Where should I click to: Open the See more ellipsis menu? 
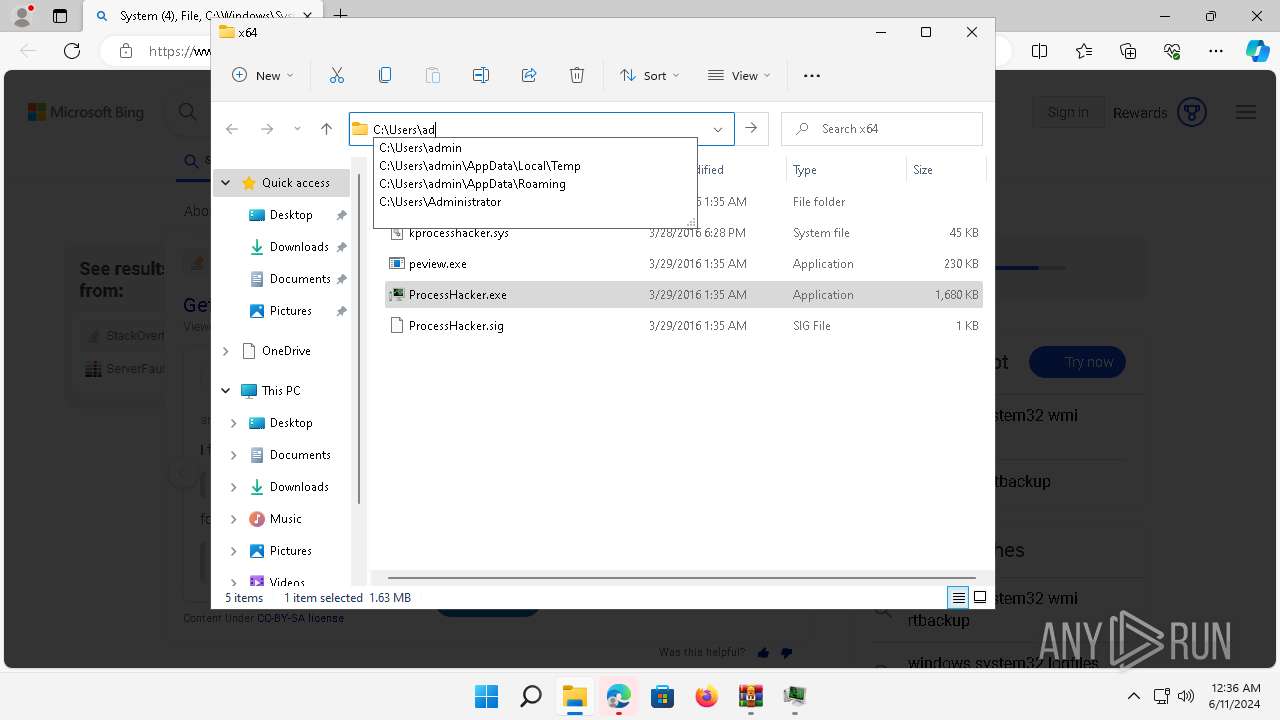(812, 75)
